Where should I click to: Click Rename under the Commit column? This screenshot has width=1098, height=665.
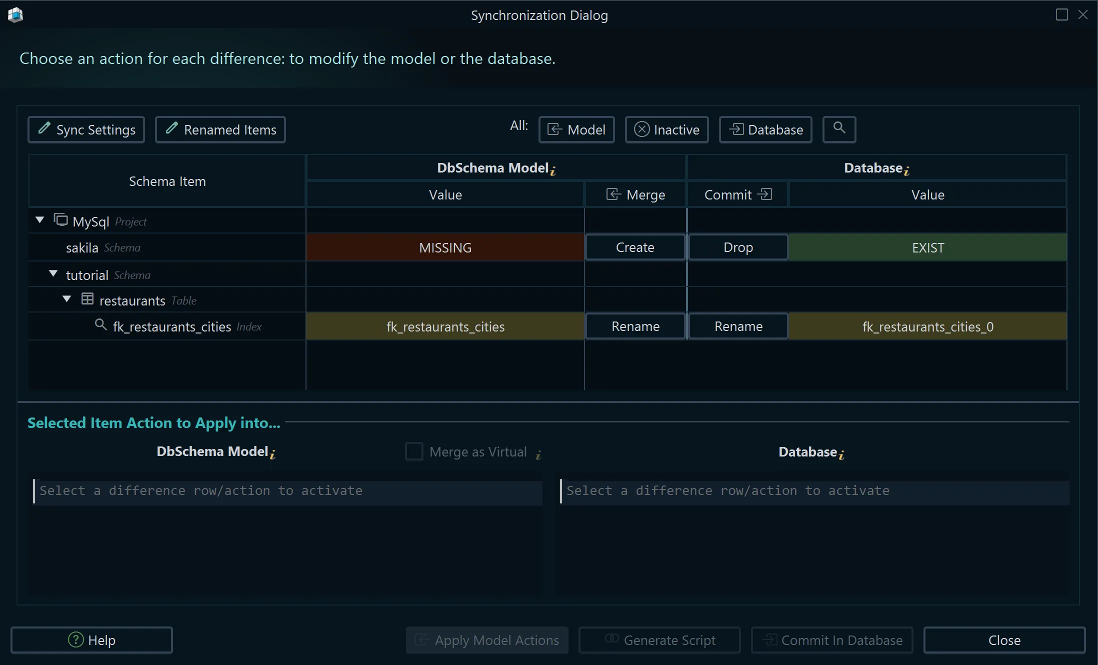point(738,326)
